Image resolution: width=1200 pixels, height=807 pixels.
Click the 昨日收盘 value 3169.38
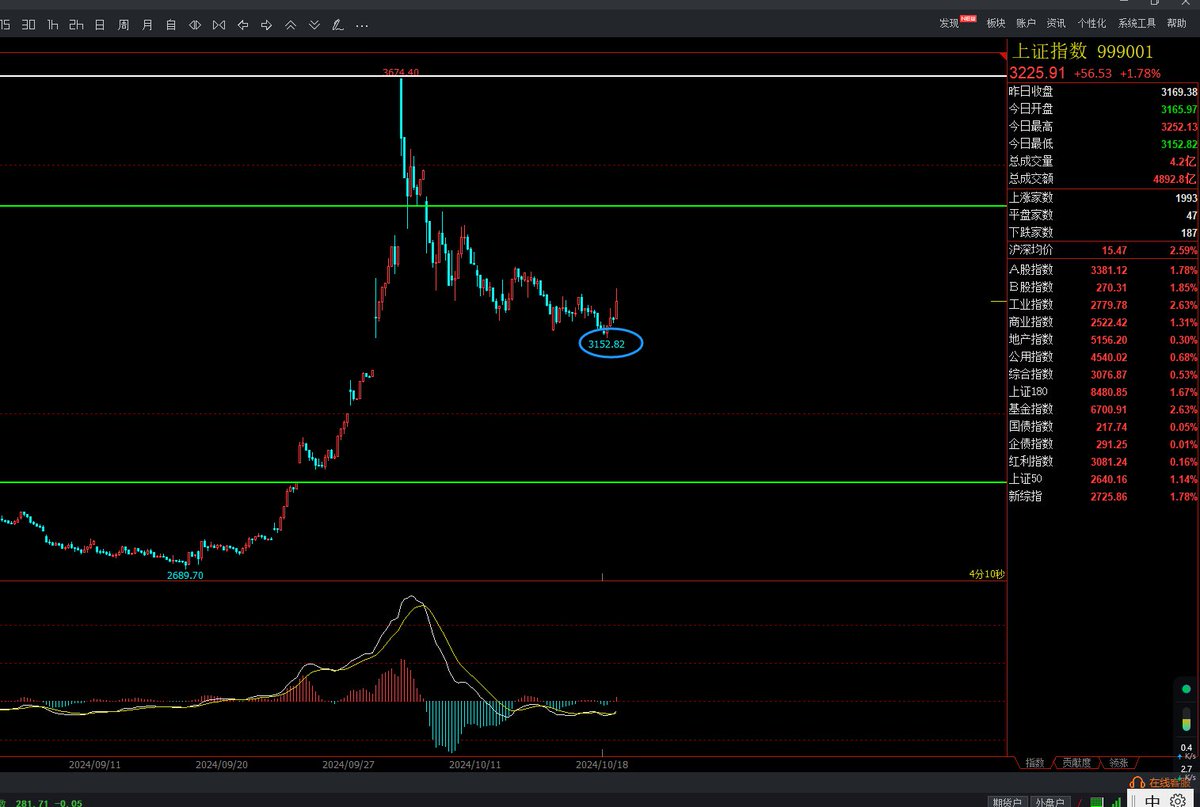(1178, 91)
